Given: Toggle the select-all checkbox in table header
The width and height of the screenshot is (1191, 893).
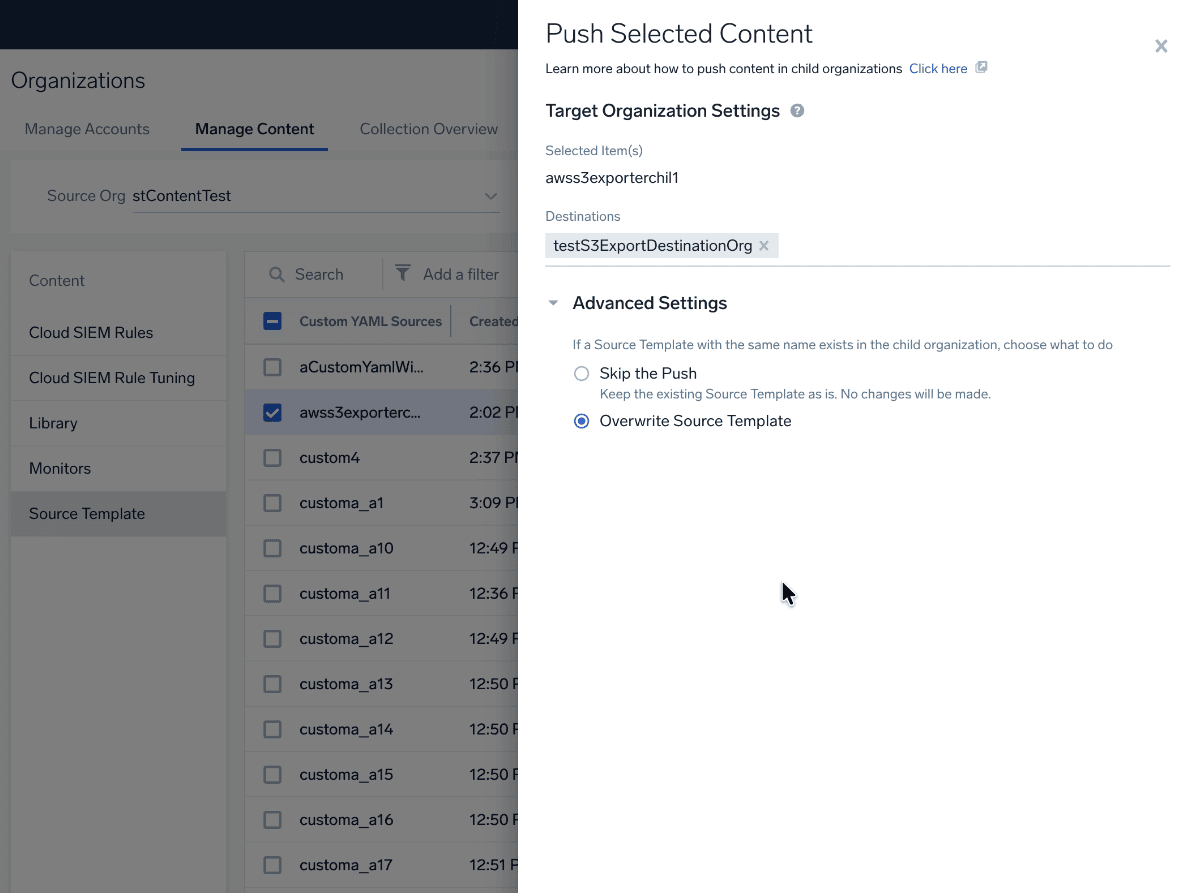Looking at the screenshot, I should [x=272, y=321].
